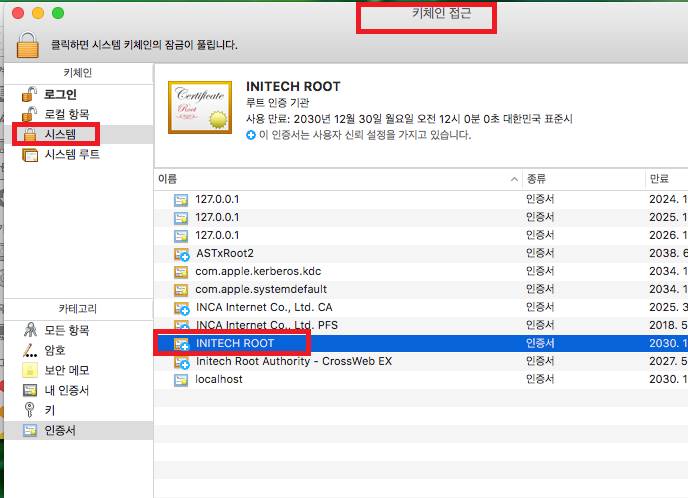This screenshot has height=498, width=688.
Task: Select the 인증서 category
Action: pyautogui.click(x=59, y=430)
